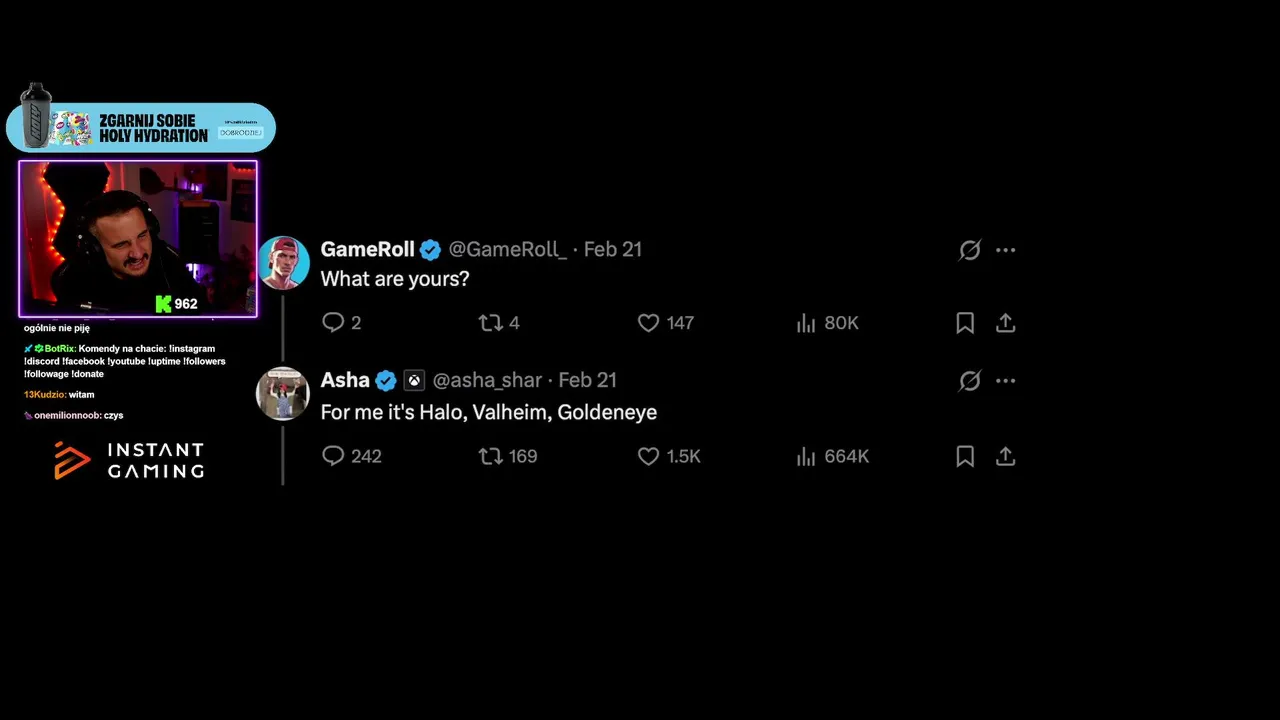1280x720 pixels.
Task: Open GameRoll's profile picture
Action: pos(283,262)
